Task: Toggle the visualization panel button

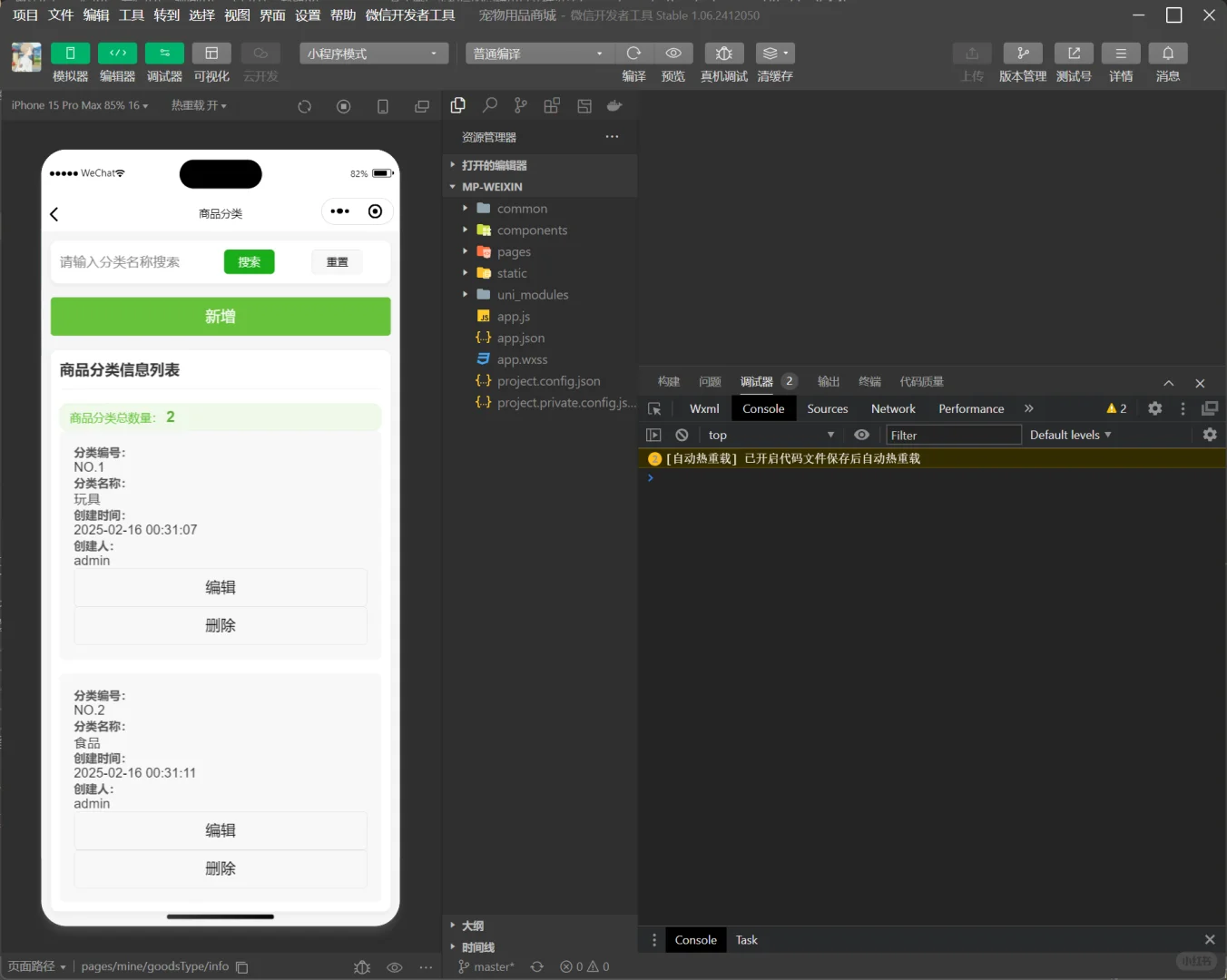Action: click(x=211, y=54)
